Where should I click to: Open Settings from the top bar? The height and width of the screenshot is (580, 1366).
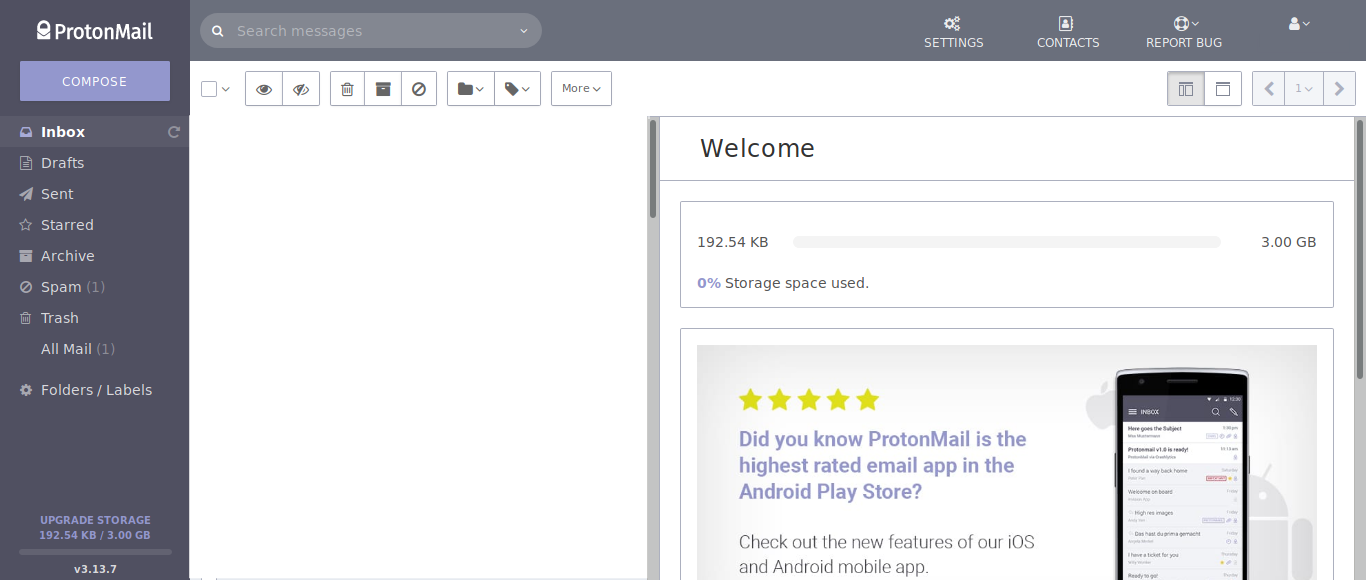953,32
